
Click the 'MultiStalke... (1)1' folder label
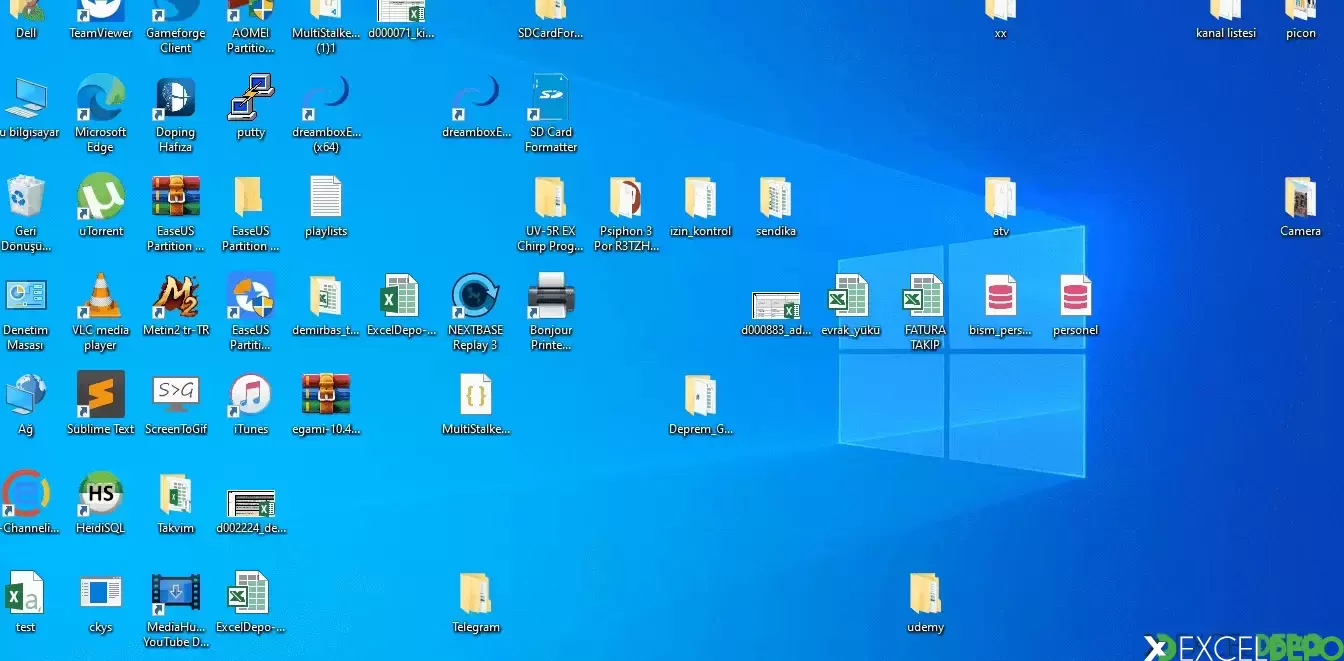coord(326,40)
